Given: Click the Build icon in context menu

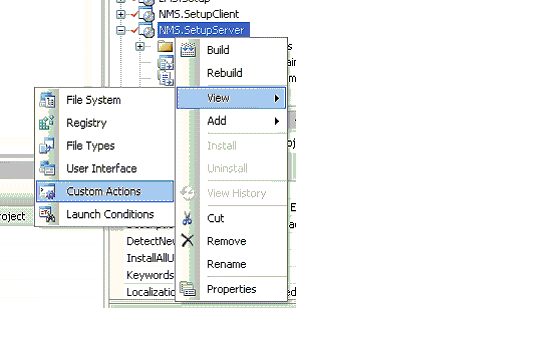Looking at the screenshot, I should [x=188, y=50].
